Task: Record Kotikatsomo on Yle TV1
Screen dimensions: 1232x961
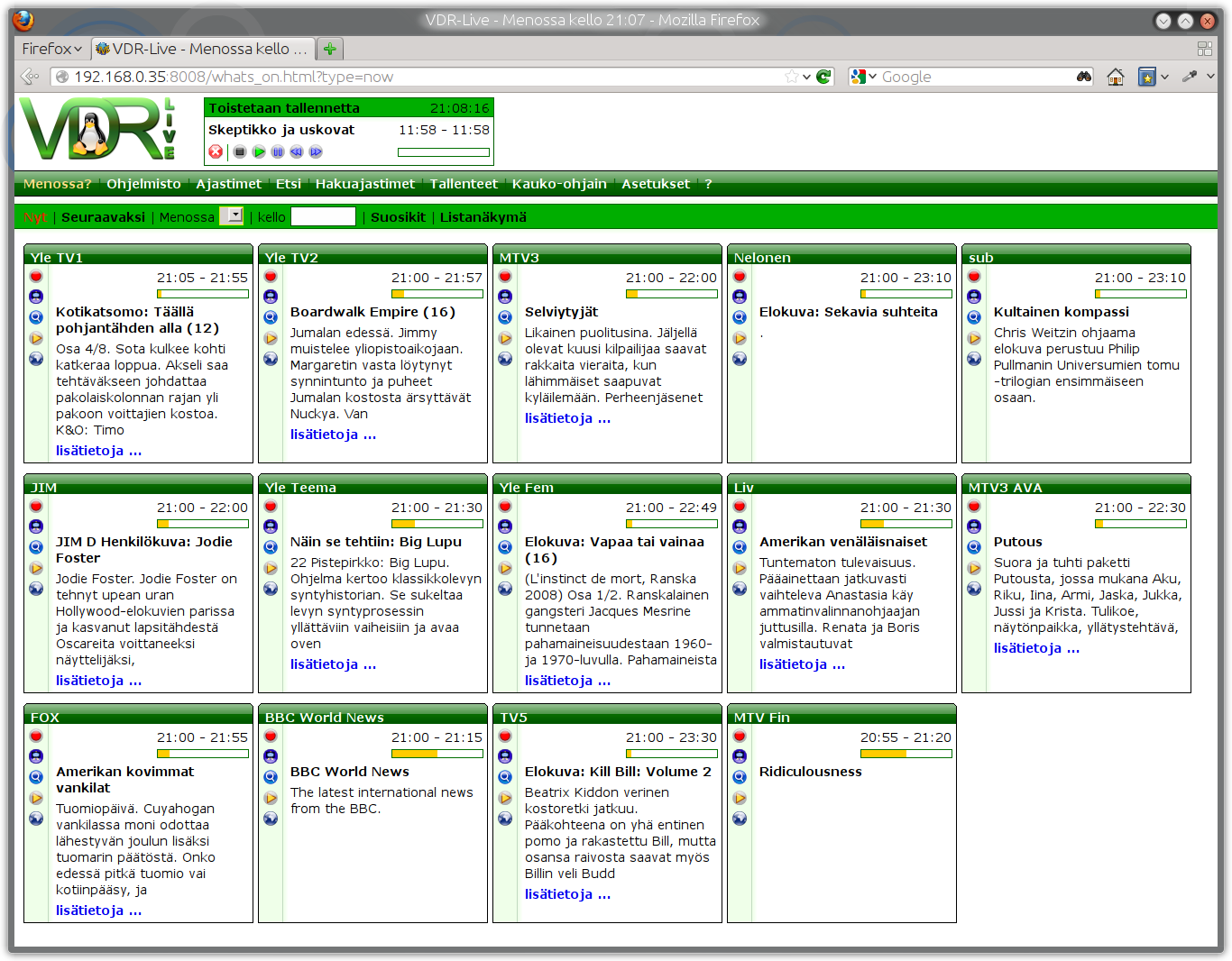Action: (36, 276)
